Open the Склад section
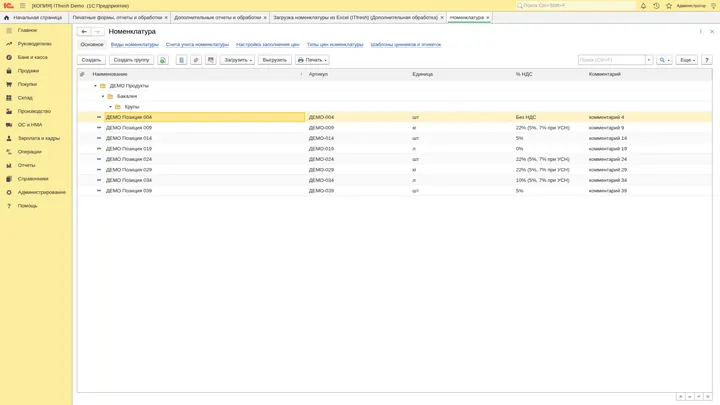Screen dimensions: 720x405 pos(25,98)
